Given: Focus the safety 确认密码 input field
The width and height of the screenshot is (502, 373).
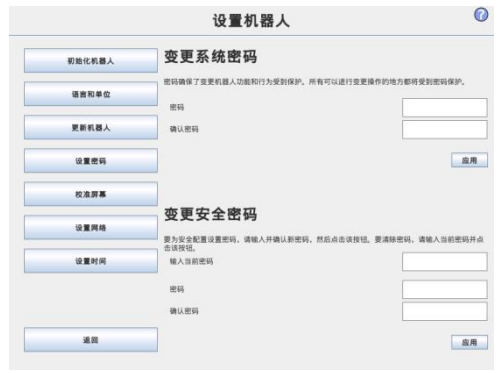Looking at the screenshot, I should [445, 311].
